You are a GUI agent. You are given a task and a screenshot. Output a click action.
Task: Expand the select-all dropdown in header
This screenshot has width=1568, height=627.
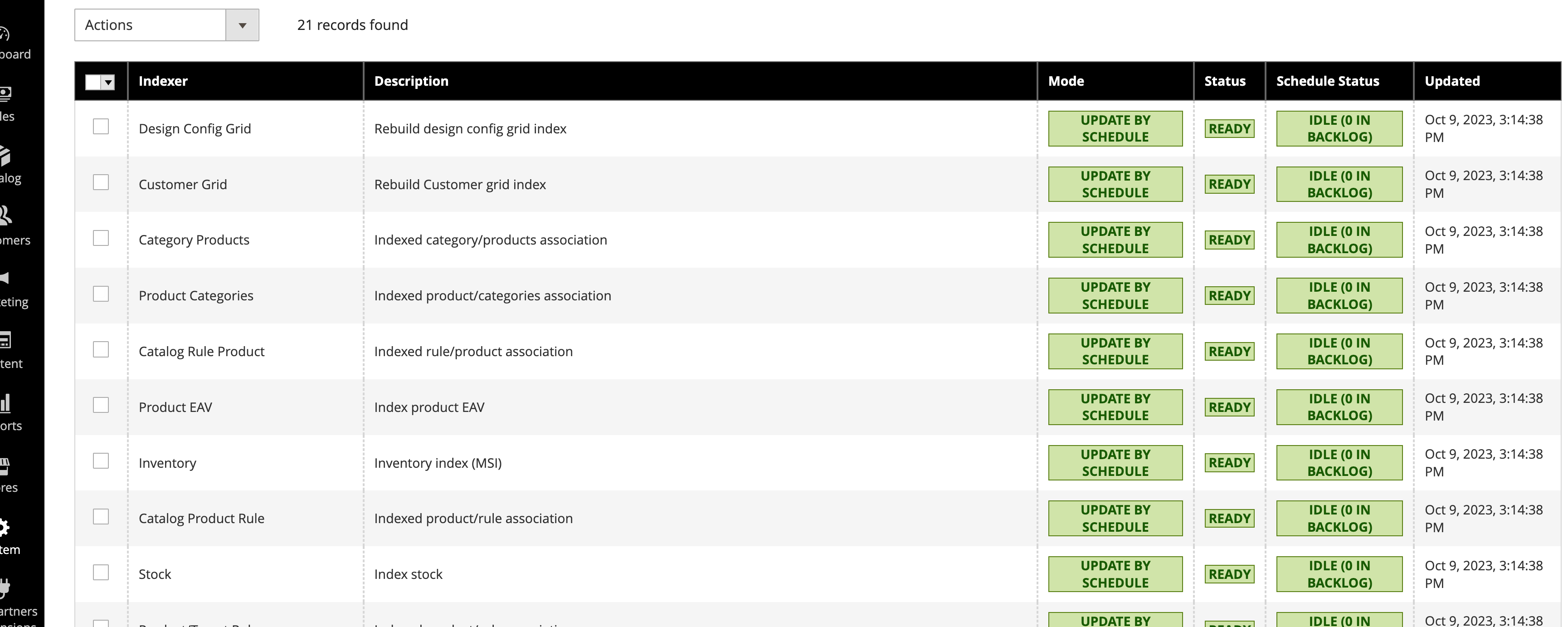click(x=108, y=82)
